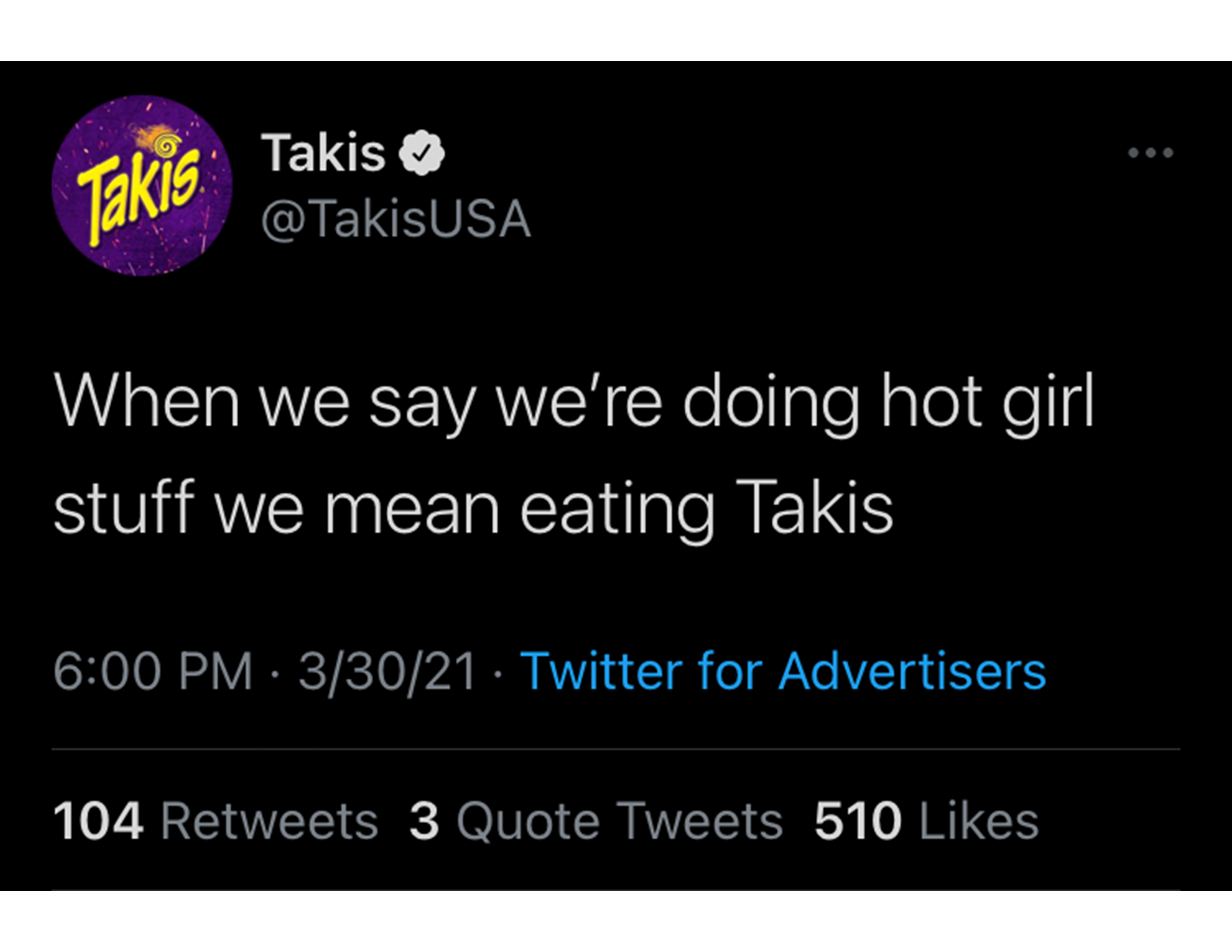The image size is (1232, 952).
Task: Click the verified badge beside Takis
Action: pyautogui.click(x=422, y=153)
